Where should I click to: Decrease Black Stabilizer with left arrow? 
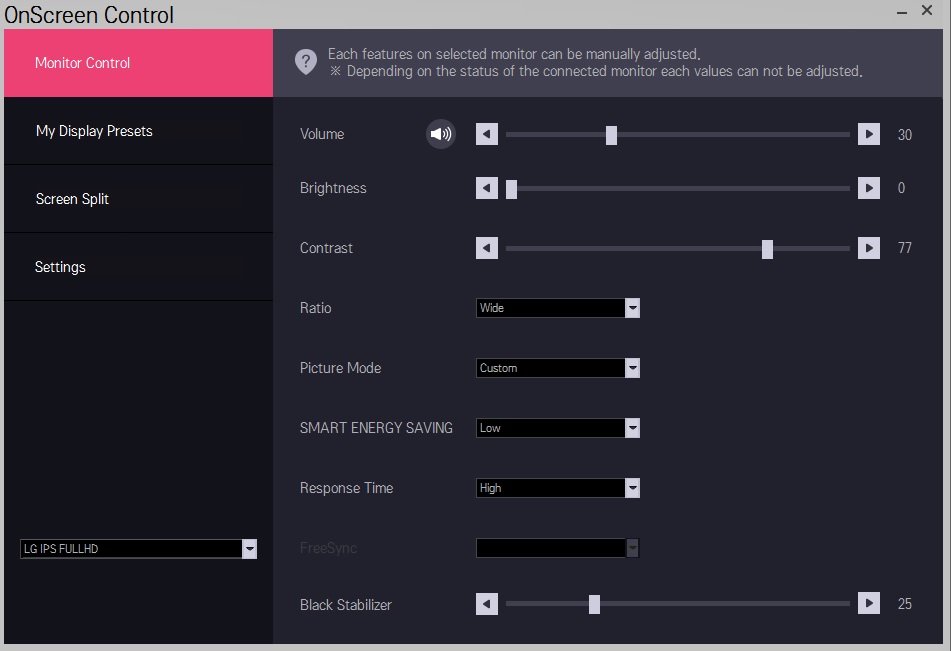[486, 604]
